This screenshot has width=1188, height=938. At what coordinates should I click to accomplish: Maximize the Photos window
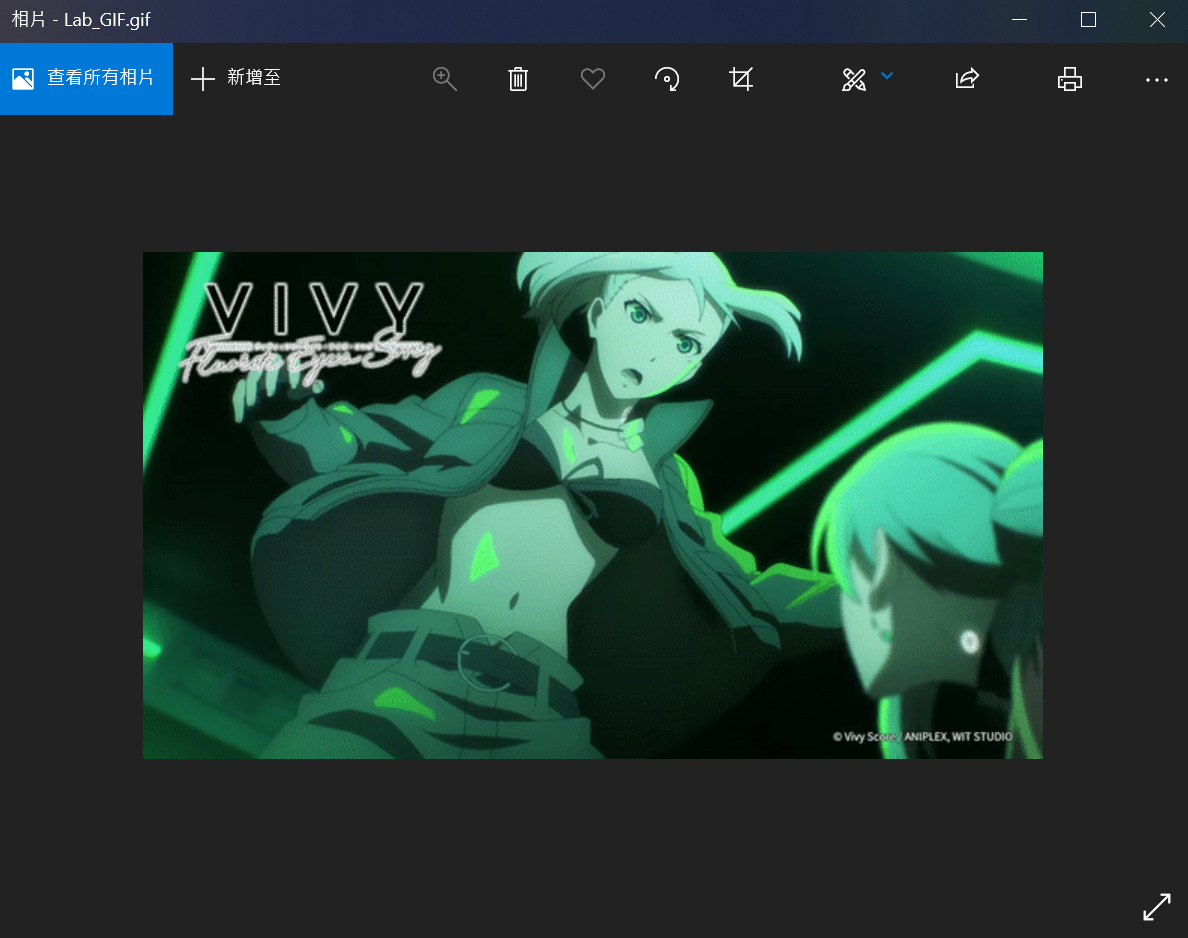1088,20
